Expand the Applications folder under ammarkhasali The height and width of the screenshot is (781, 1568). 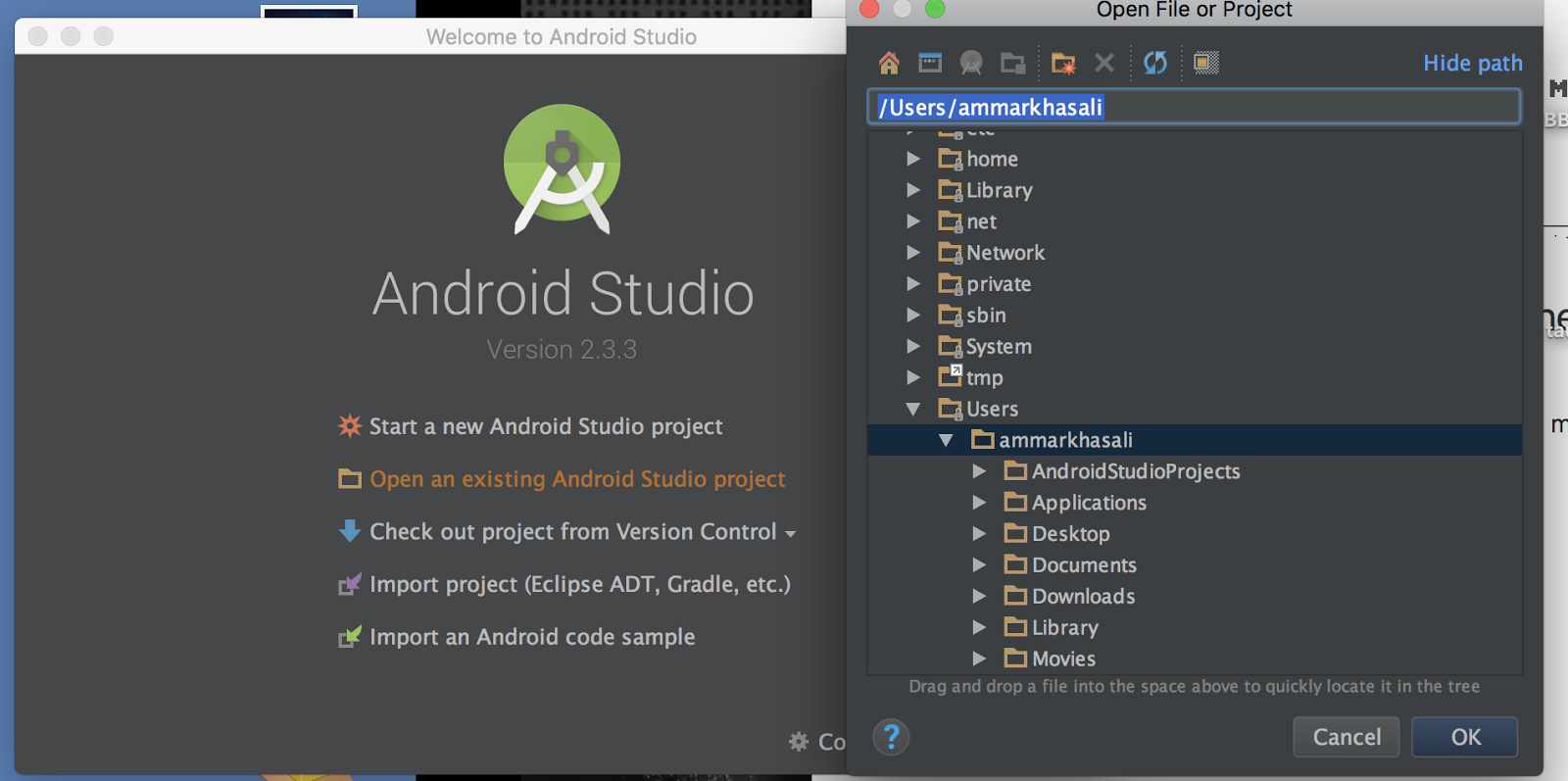coord(979,503)
